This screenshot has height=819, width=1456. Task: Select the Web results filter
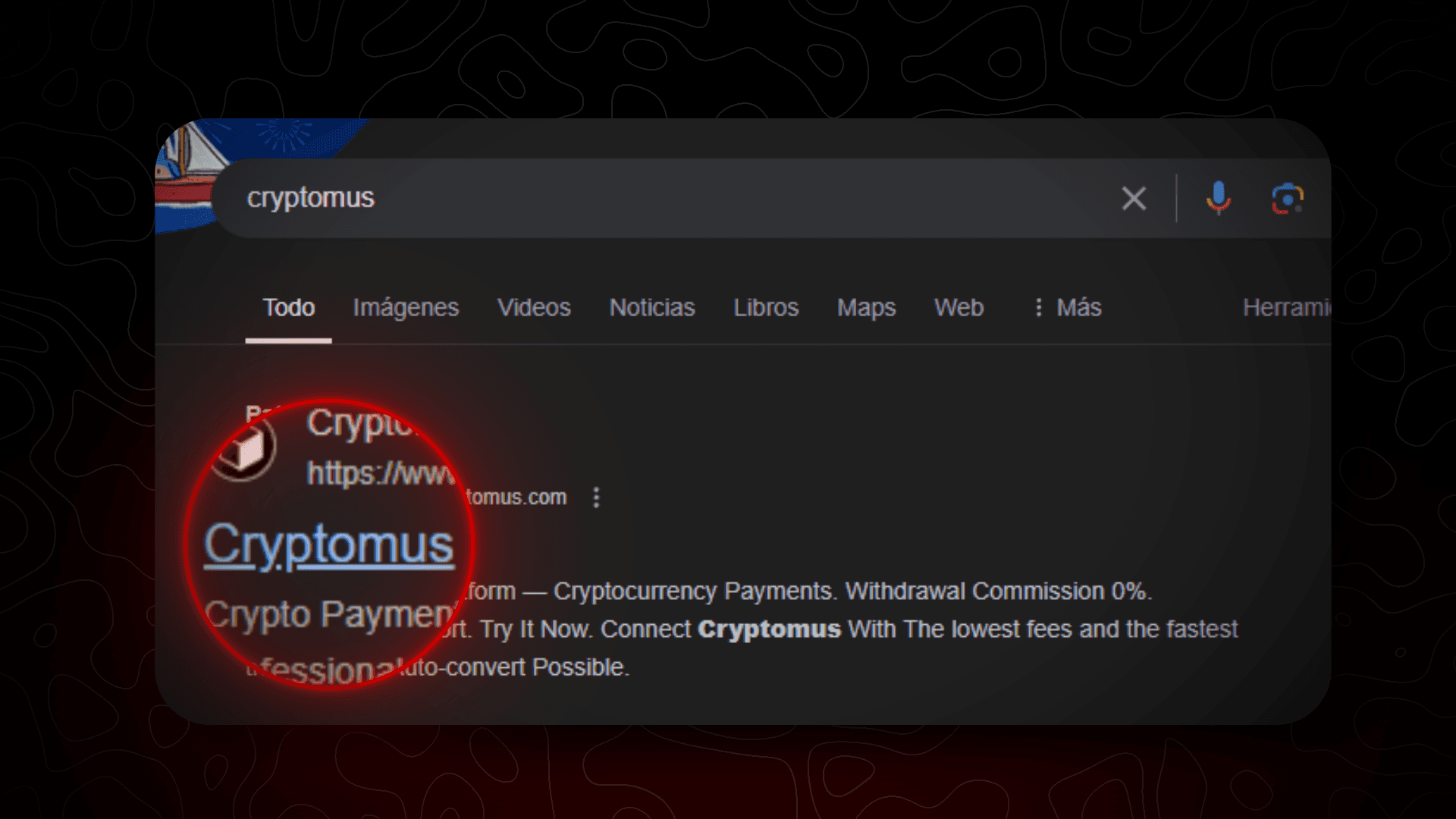(x=959, y=307)
